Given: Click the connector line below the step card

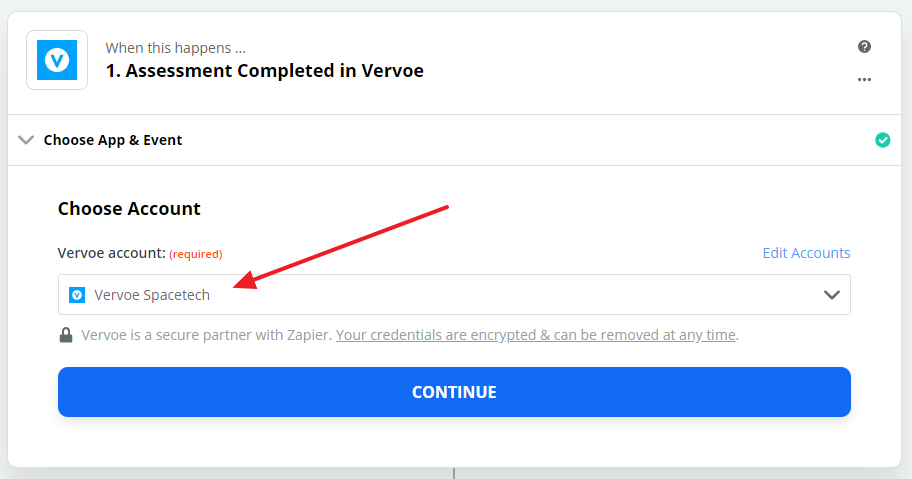Looking at the screenshot, I should 454,473.
